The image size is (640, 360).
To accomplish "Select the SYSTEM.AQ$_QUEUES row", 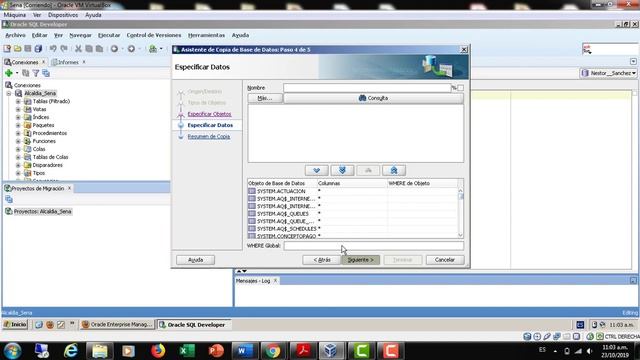I will pyautogui.click(x=353, y=213).
